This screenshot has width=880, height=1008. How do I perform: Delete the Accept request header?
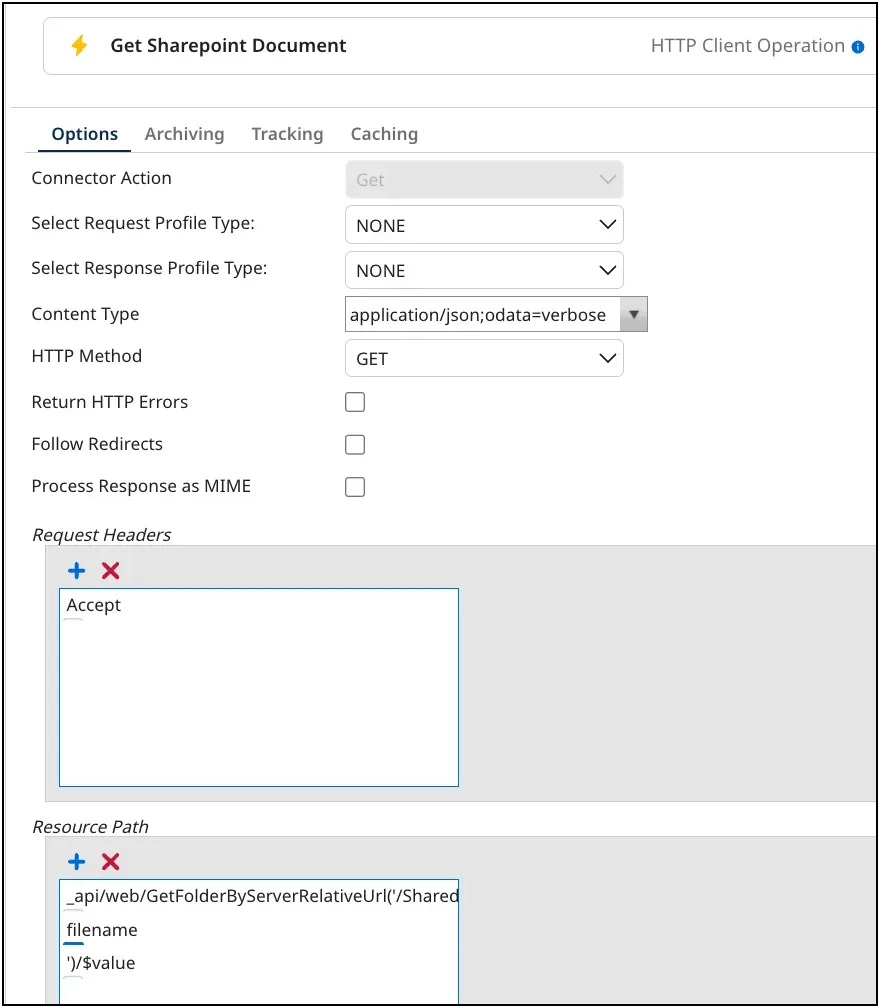point(110,570)
